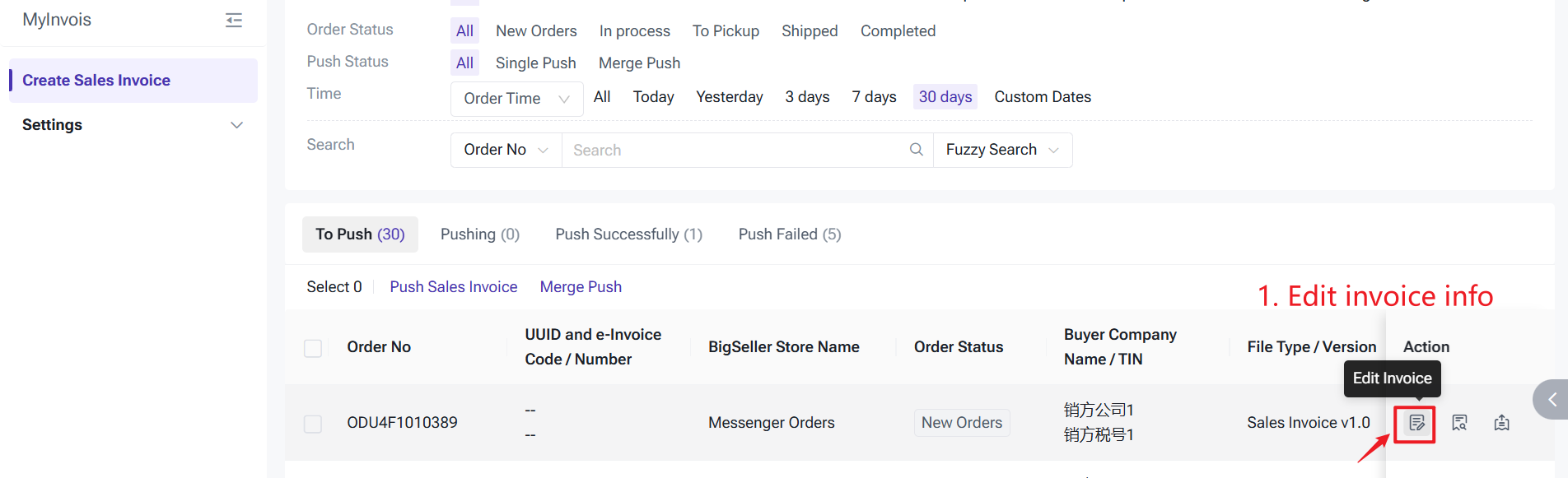The width and height of the screenshot is (1568, 478).
Task: Open the Order No search-type dropdown
Action: (506, 150)
